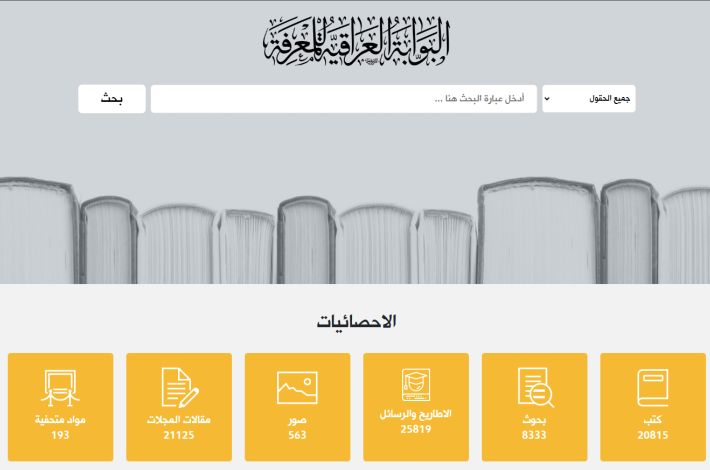The image size is (710, 470).
Task: Click the graduation cap icon for theses
Action: point(416,383)
